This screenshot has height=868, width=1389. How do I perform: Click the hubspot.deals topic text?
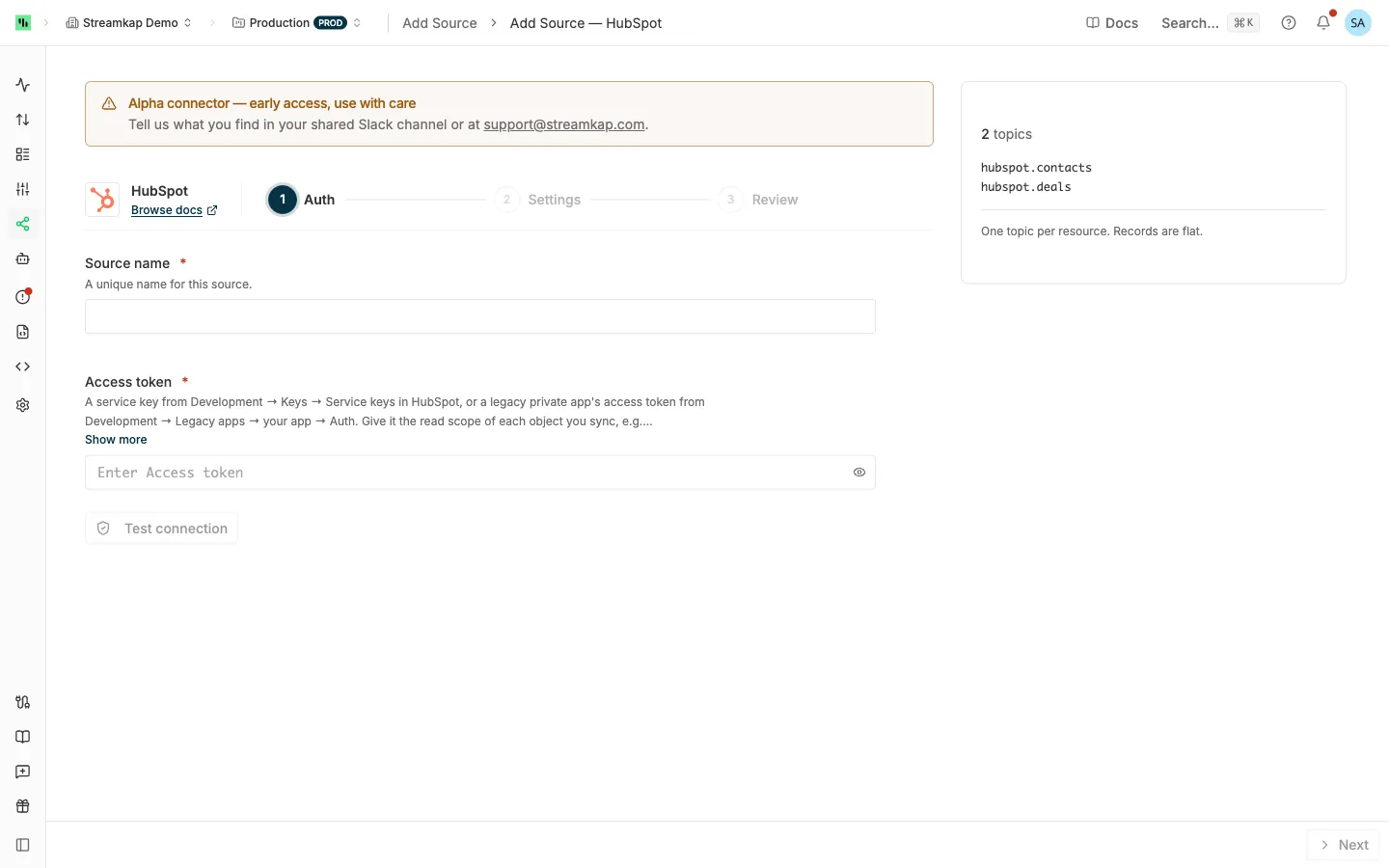[1026, 187]
